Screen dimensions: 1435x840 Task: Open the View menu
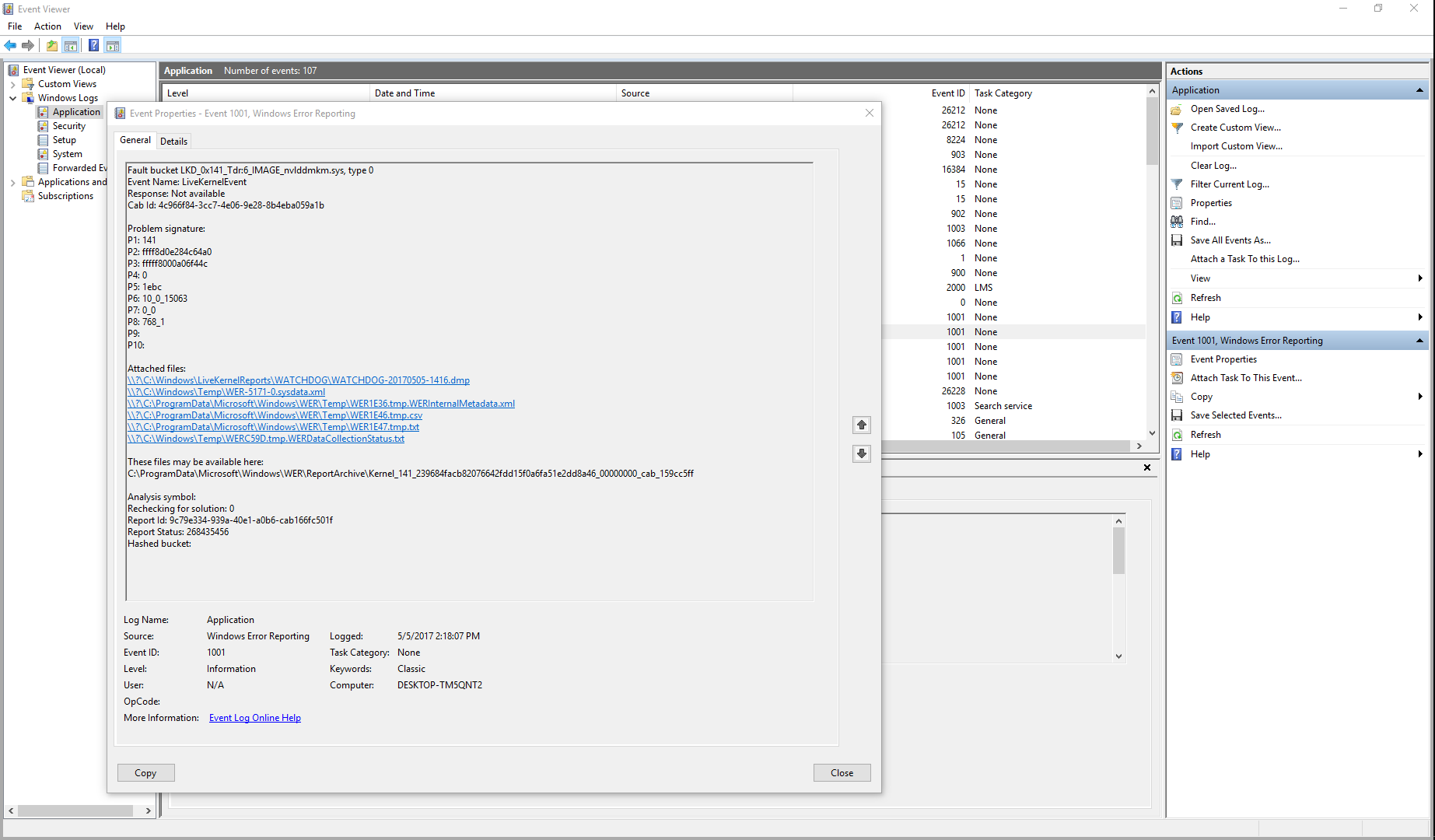coord(83,26)
